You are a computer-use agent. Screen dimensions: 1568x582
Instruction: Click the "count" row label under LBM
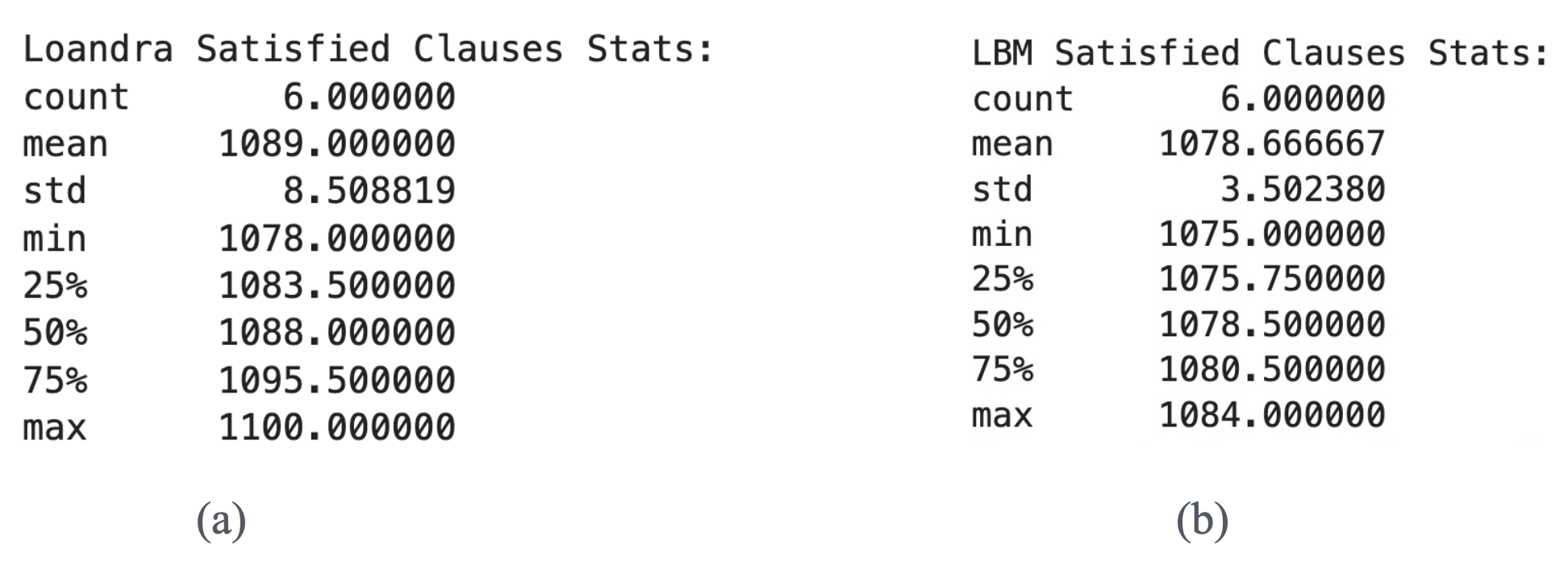coord(1022,99)
